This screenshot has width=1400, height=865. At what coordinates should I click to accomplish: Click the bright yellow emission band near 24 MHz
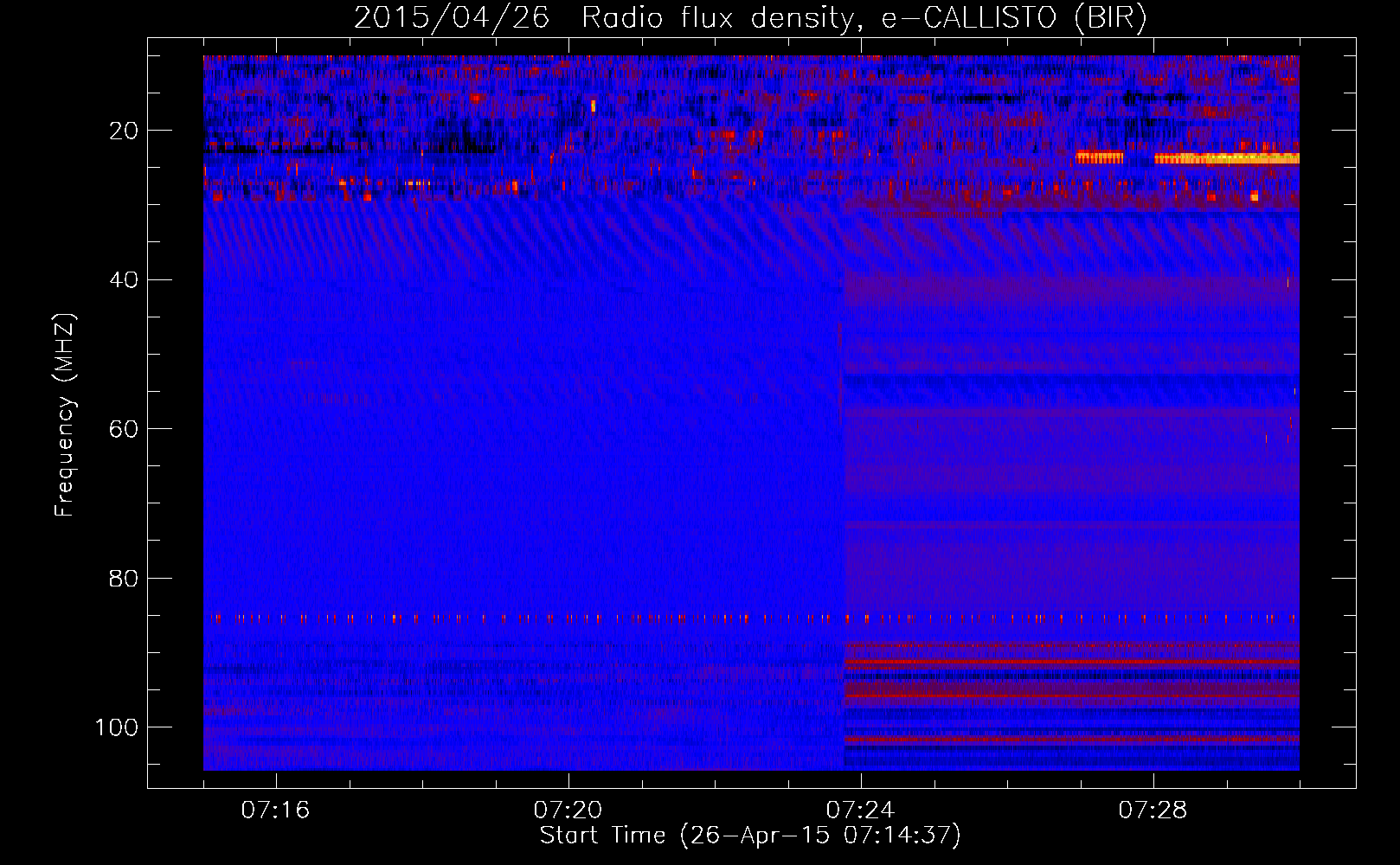click(1226, 158)
